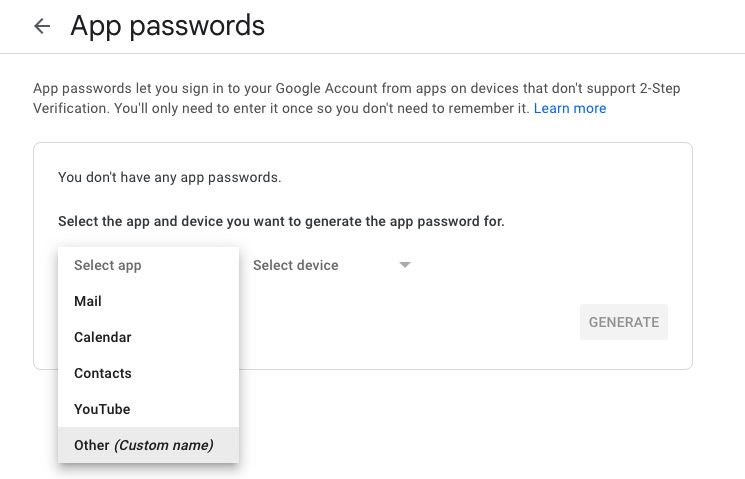Viewport: 745px width, 479px height.
Task: Choose YouTube as the app
Action: coord(102,409)
